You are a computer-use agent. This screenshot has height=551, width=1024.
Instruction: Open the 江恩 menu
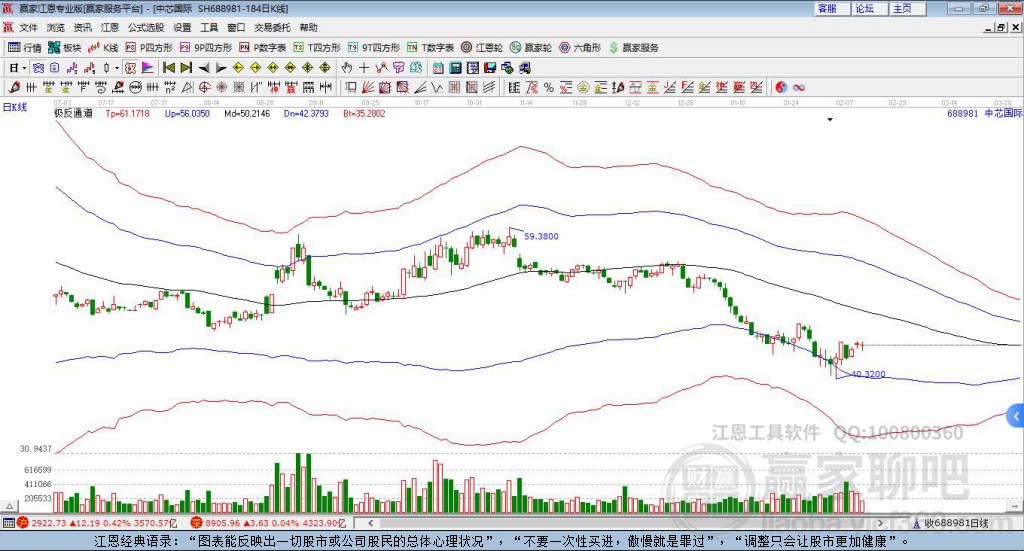pos(110,27)
